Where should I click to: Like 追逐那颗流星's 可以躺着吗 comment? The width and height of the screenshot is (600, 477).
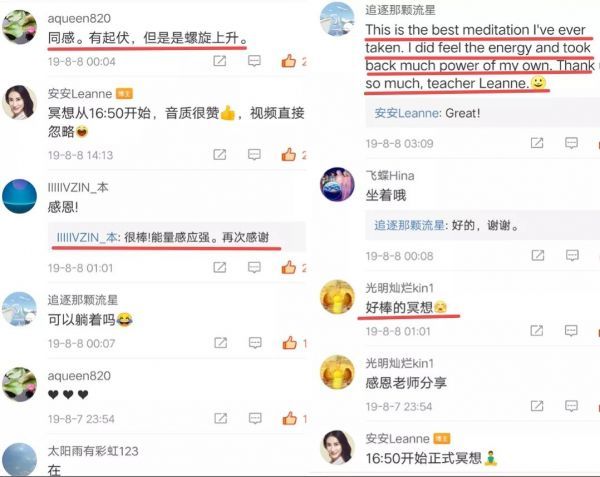click(290, 343)
